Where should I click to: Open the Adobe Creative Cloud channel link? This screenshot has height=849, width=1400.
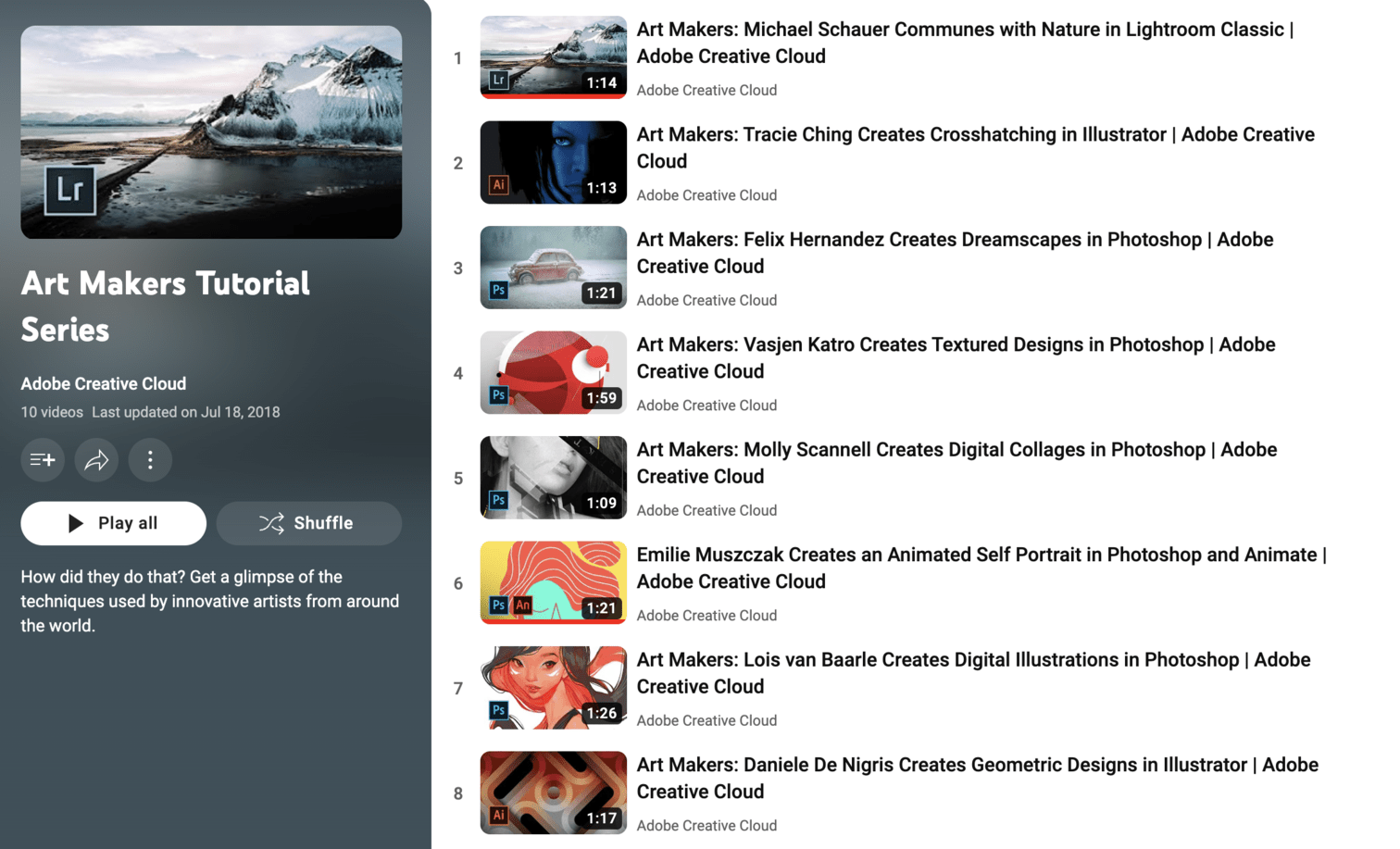click(104, 383)
